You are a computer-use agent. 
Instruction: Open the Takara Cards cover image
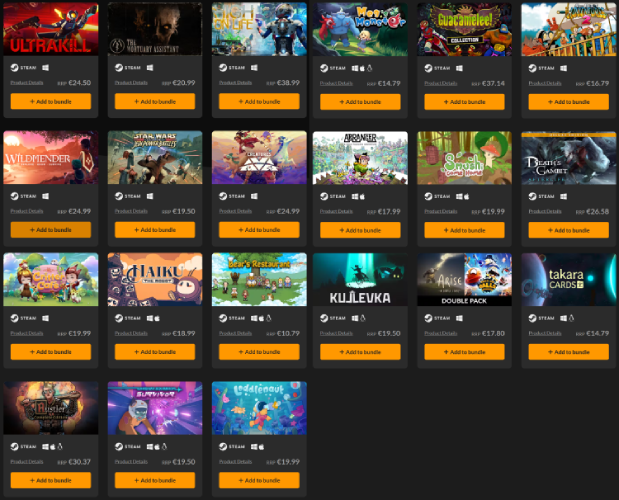pyautogui.click(x=568, y=279)
